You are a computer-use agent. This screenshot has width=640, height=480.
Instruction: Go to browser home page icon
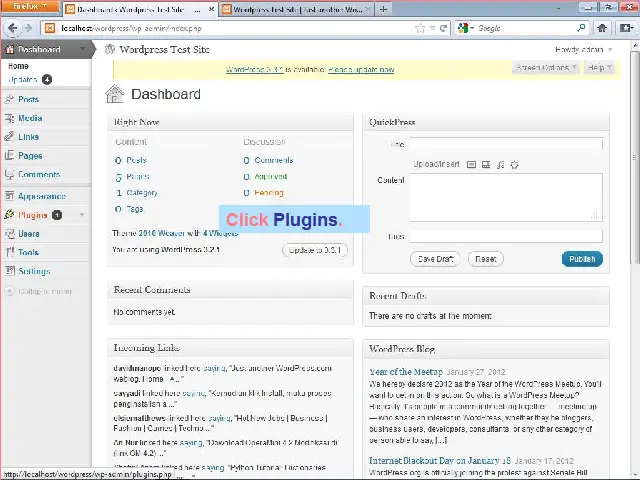pyautogui.click(x=602, y=28)
